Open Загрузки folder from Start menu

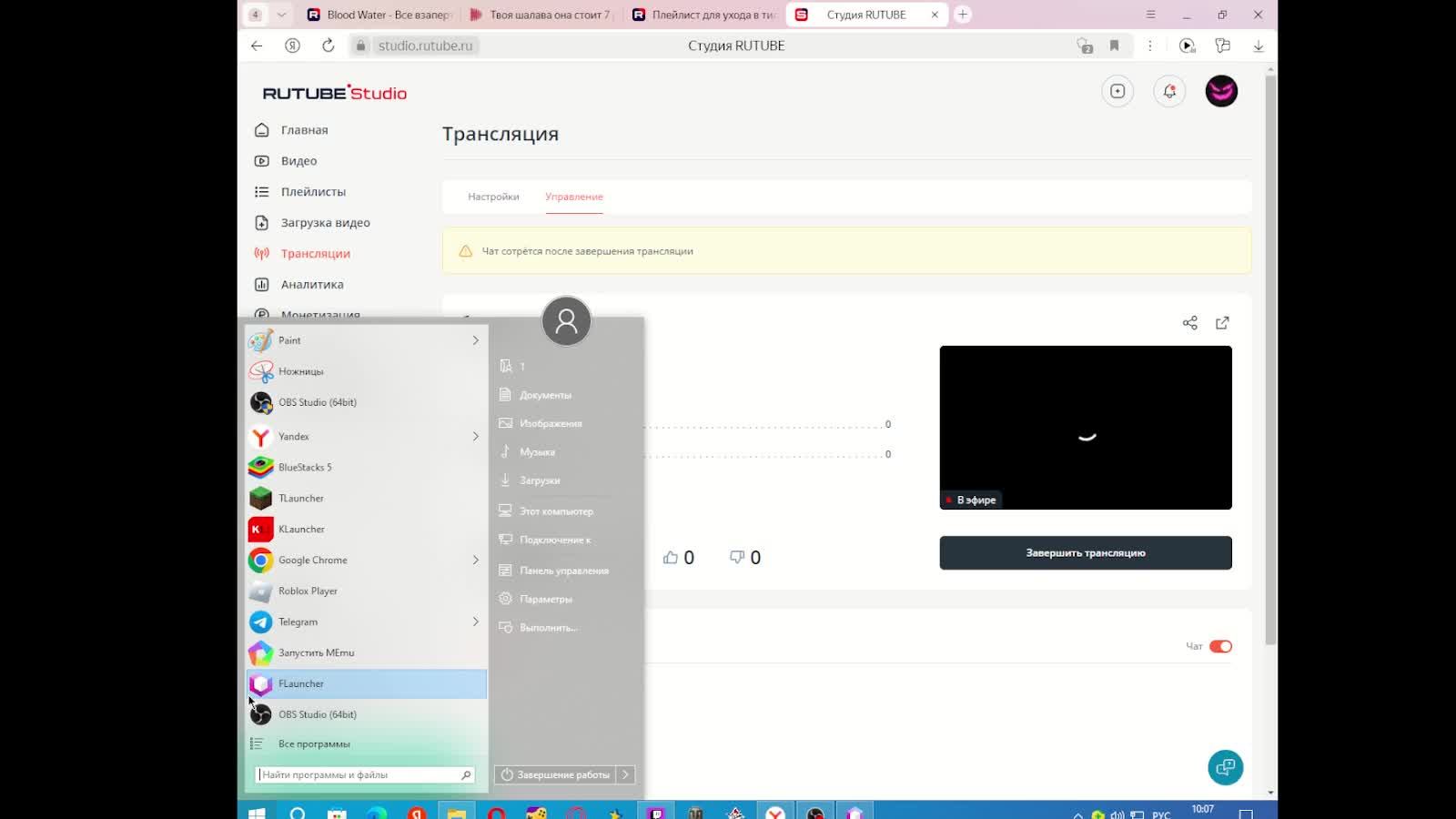pyautogui.click(x=539, y=480)
